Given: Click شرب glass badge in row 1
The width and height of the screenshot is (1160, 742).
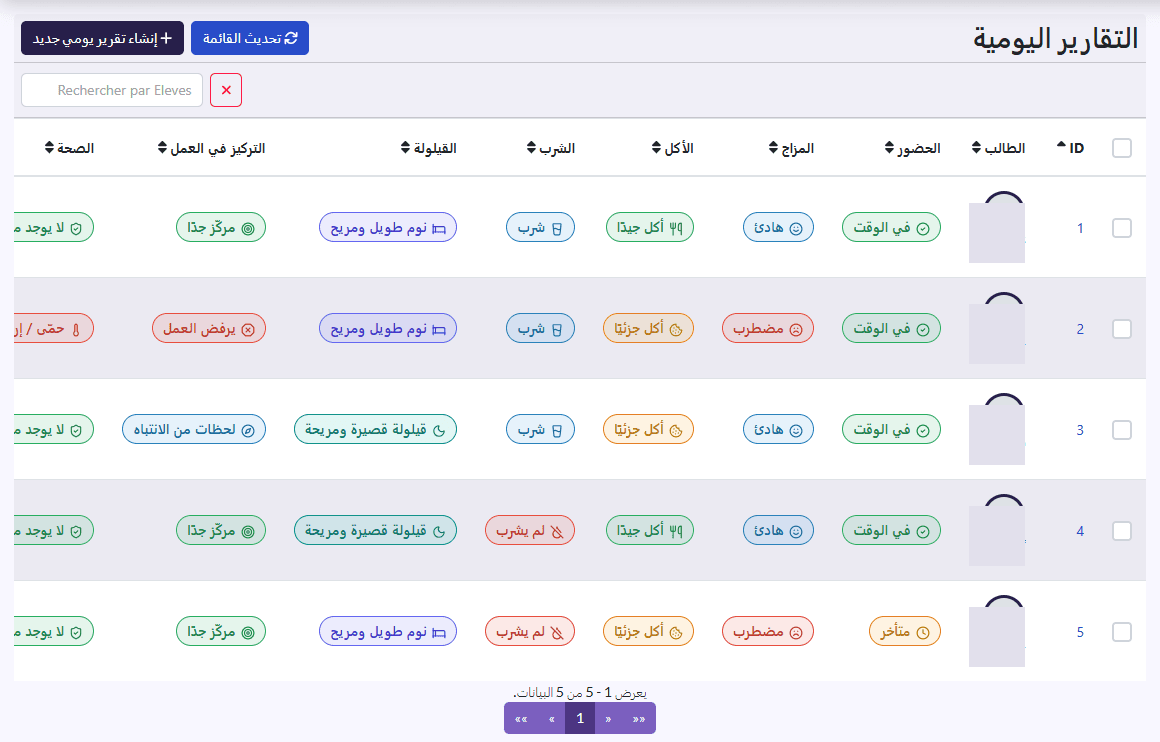Looking at the screenshot, I should click(x=540, y=227).
